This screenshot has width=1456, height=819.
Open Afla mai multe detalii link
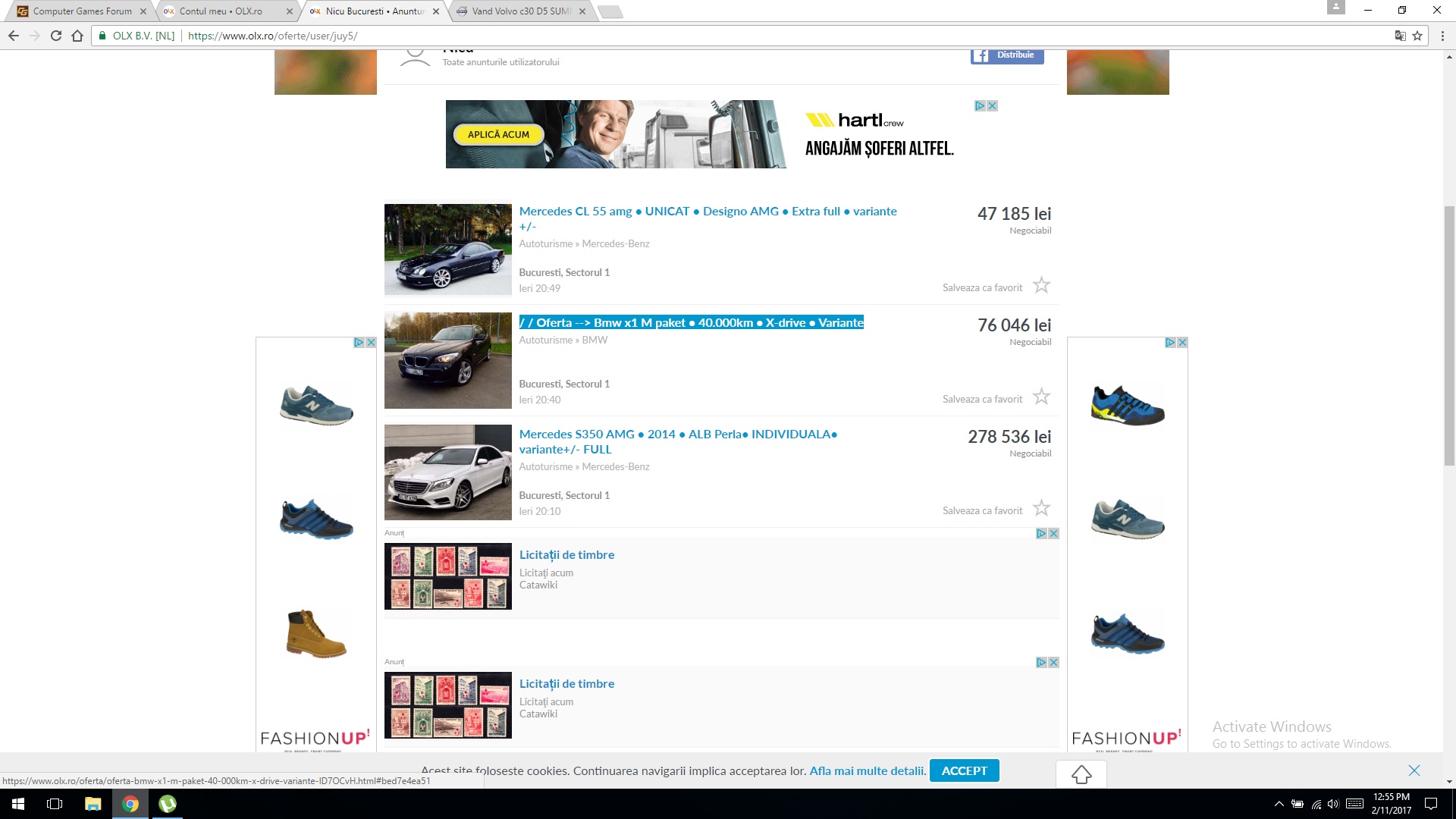point(868,770)
